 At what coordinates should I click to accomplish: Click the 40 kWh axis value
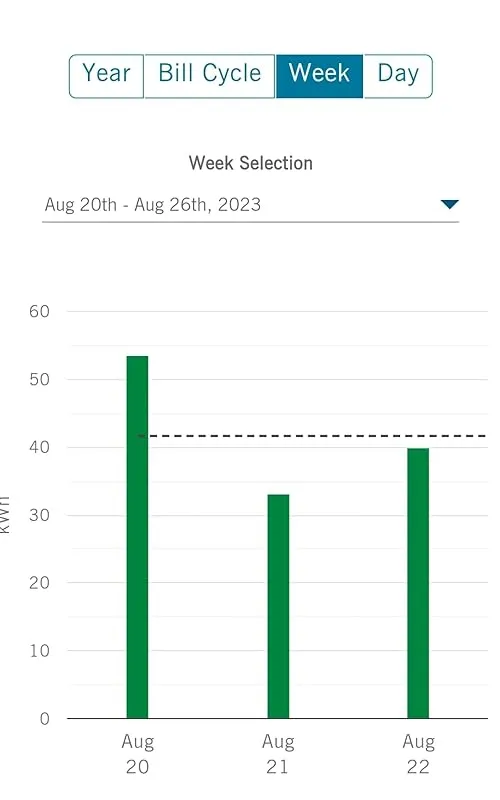coord(39,447)
